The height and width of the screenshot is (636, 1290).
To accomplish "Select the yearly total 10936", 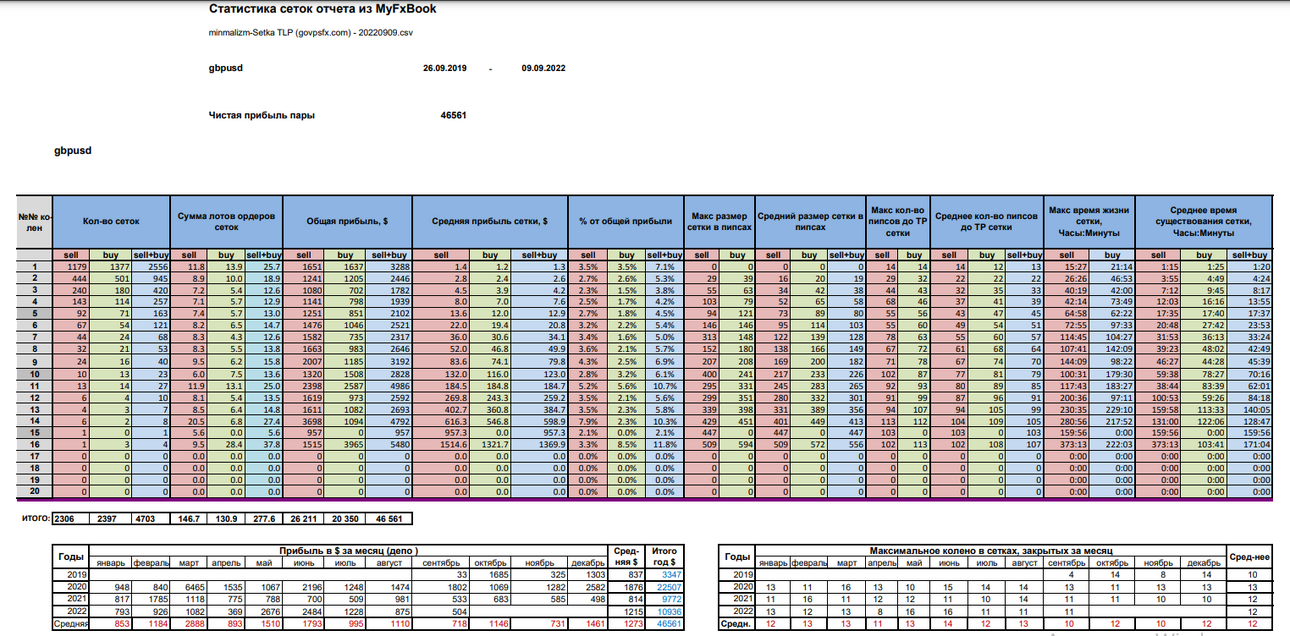I will pyautogui.click(x=665, y=610).
